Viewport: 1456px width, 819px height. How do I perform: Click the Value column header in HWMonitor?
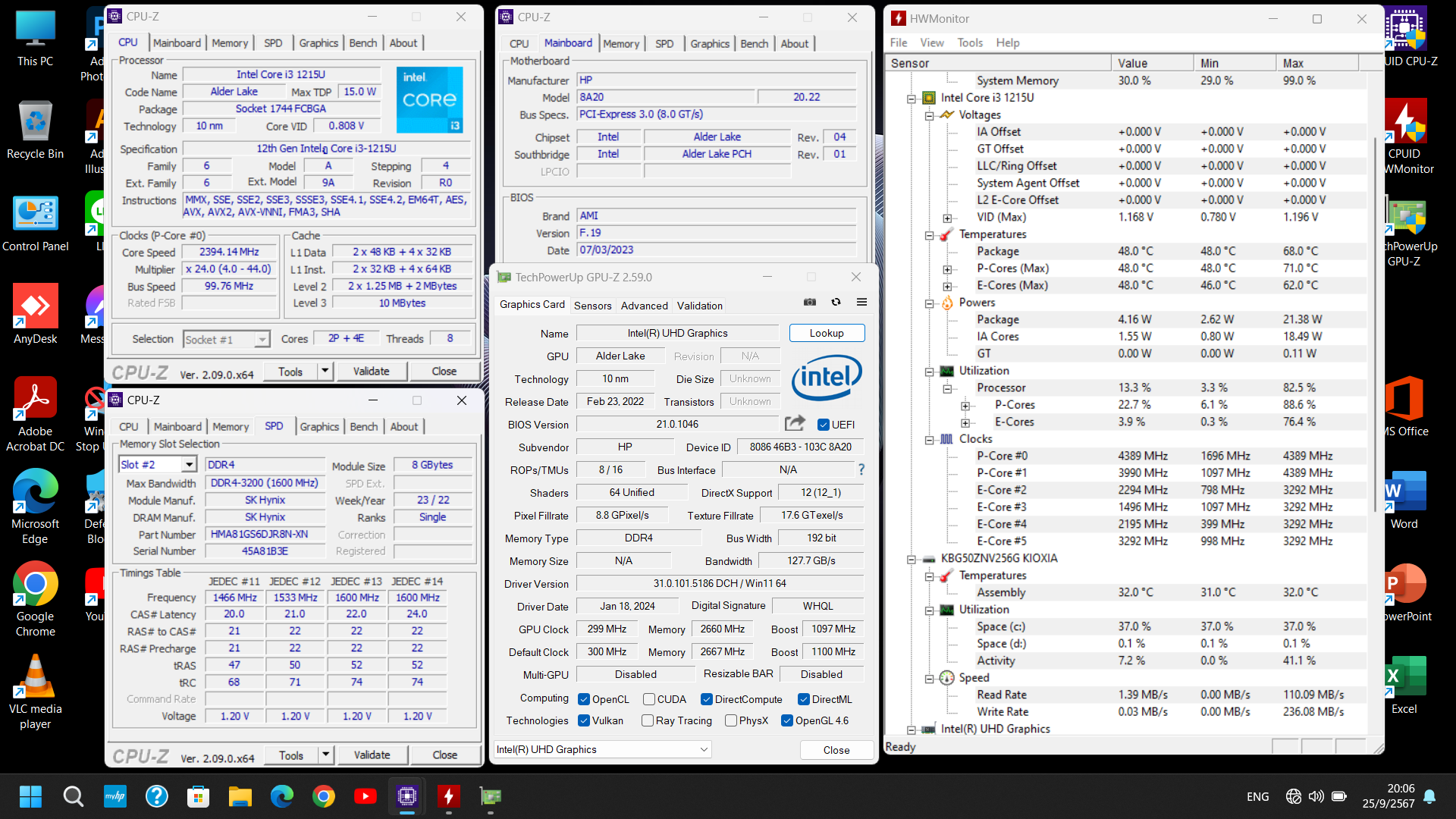click(x=1152, y=63)
